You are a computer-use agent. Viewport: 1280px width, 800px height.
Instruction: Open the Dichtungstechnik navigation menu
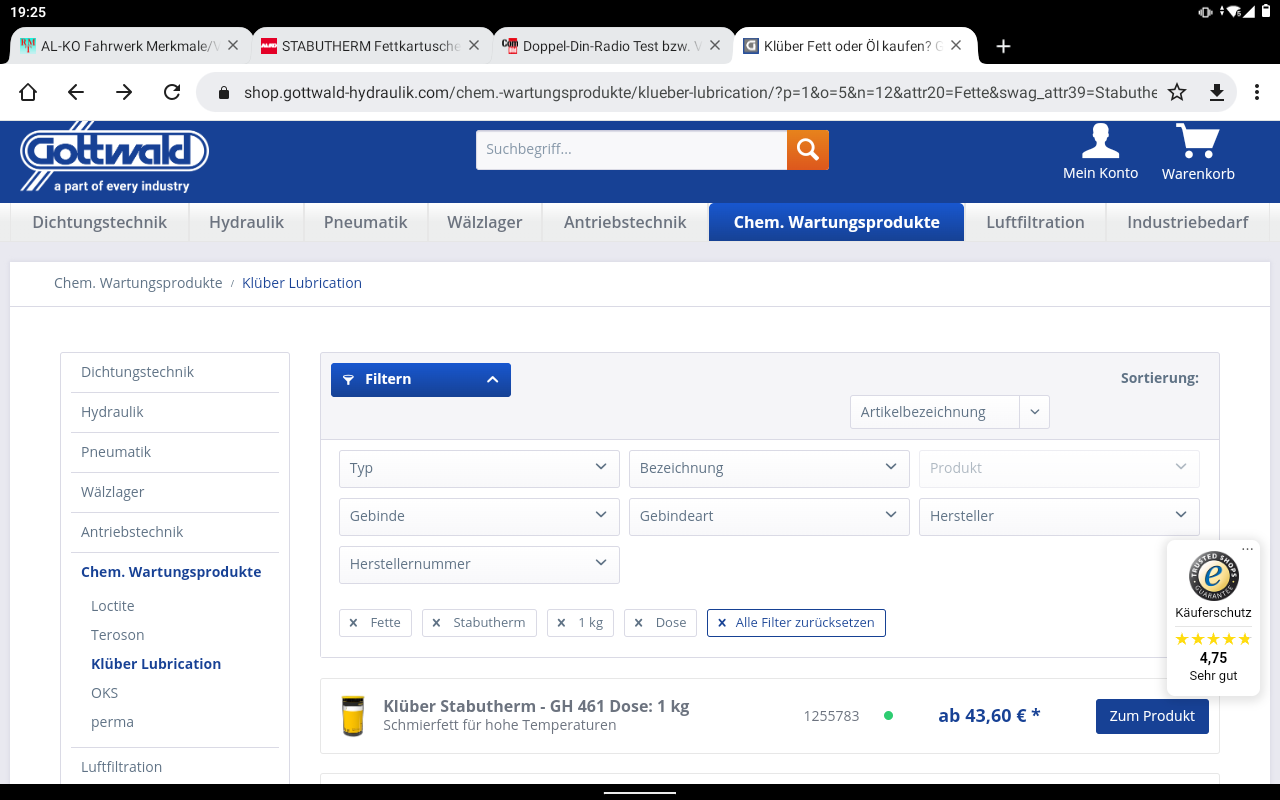click(x=99, y=222)
